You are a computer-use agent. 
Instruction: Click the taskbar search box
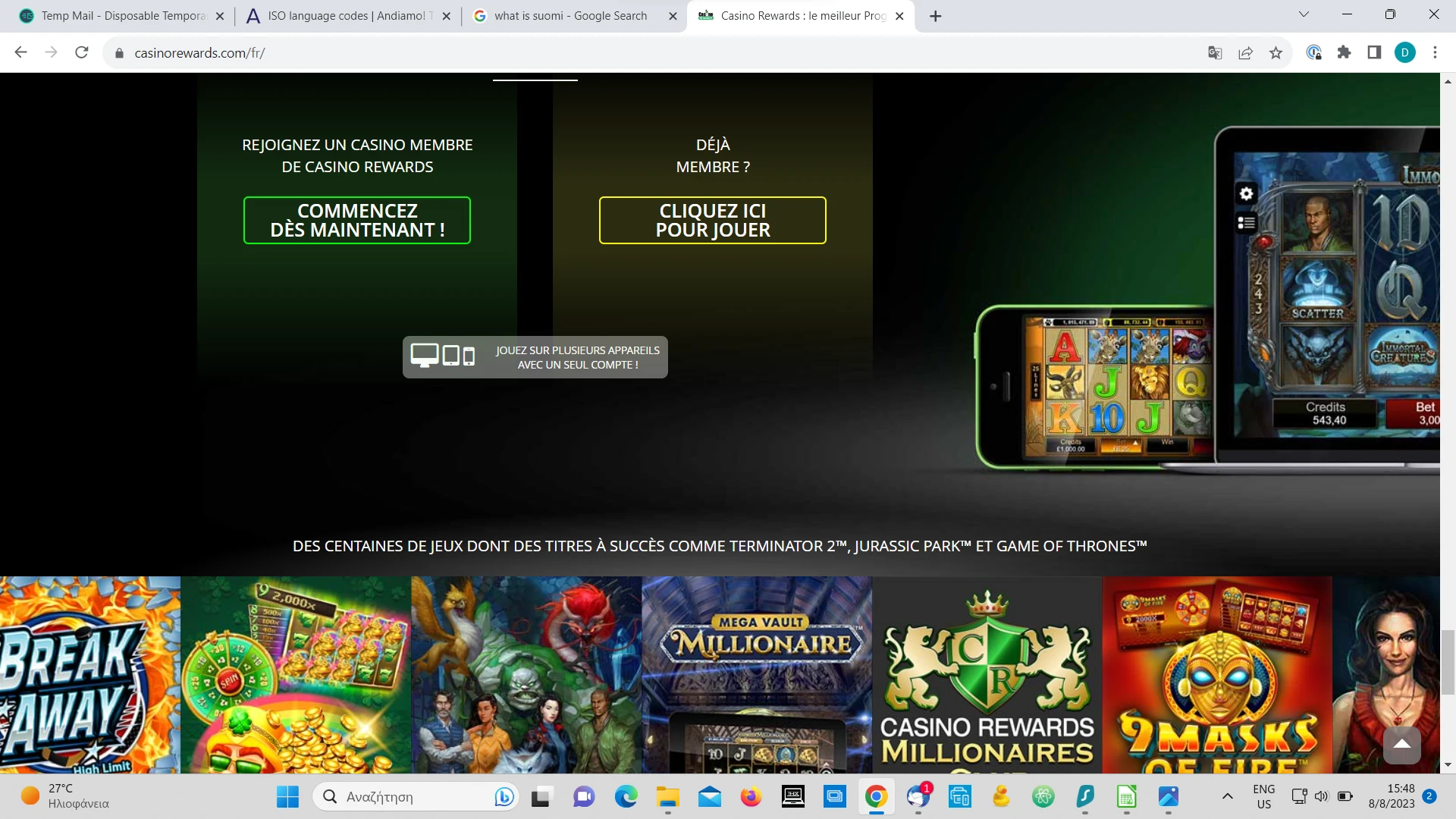pos(416,797)
